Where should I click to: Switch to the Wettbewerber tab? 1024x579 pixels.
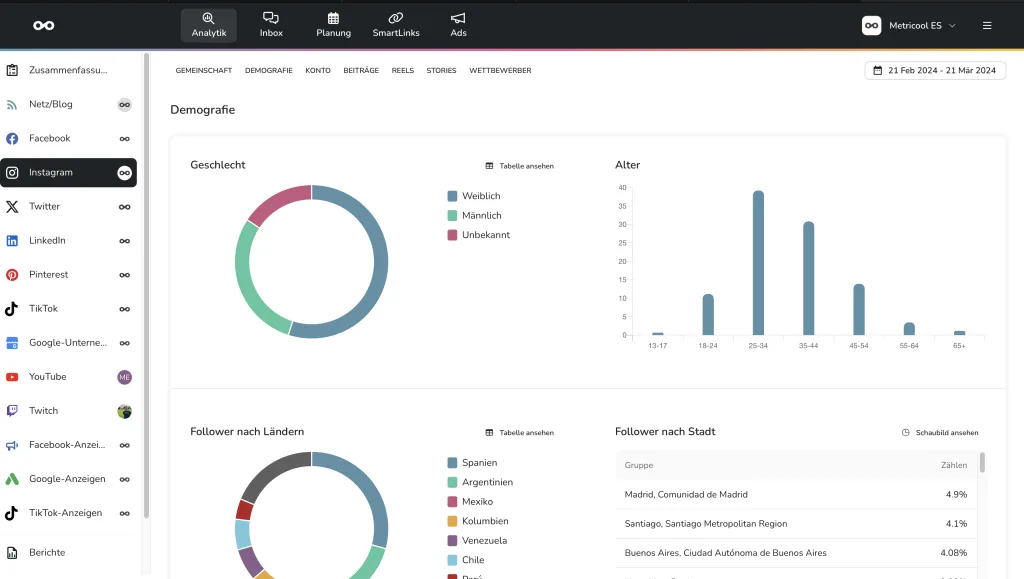click(x=500, y=71)
